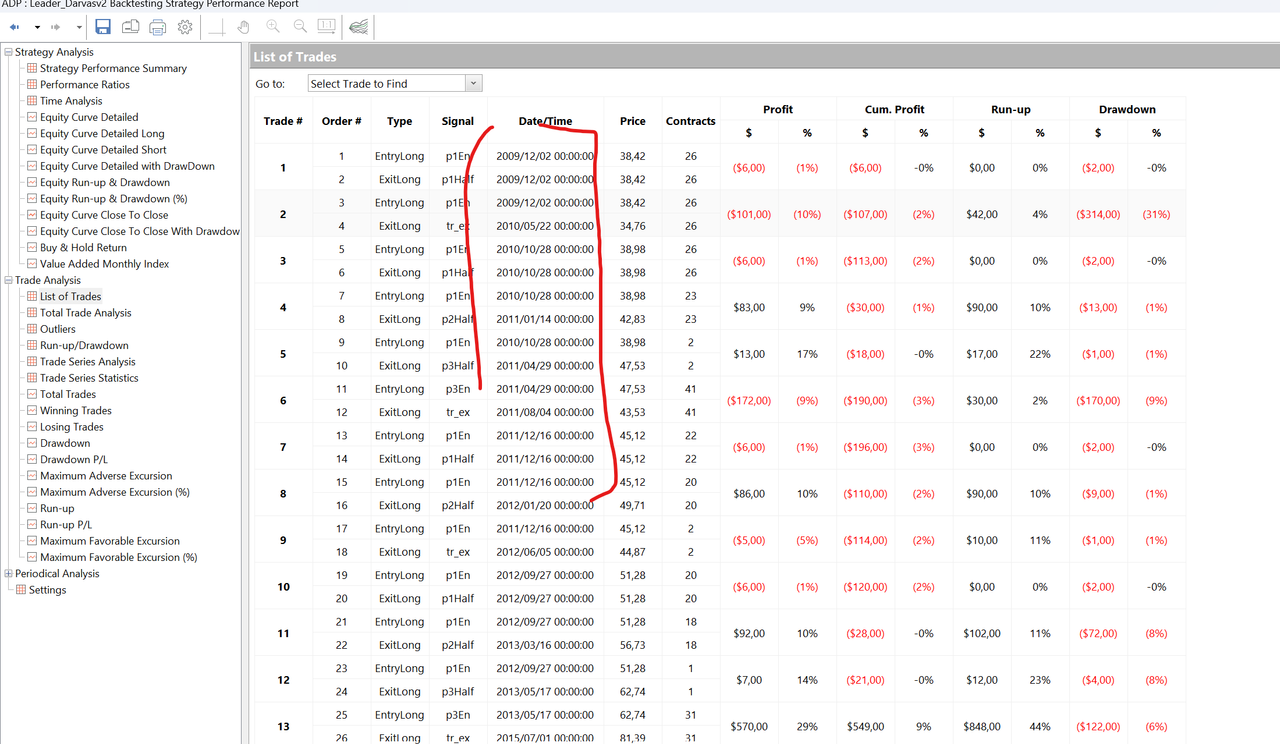This screenshot has width=1280, height=744.
Task: Open the back history dropdown arrow
Action: click(x=37, y=28)
